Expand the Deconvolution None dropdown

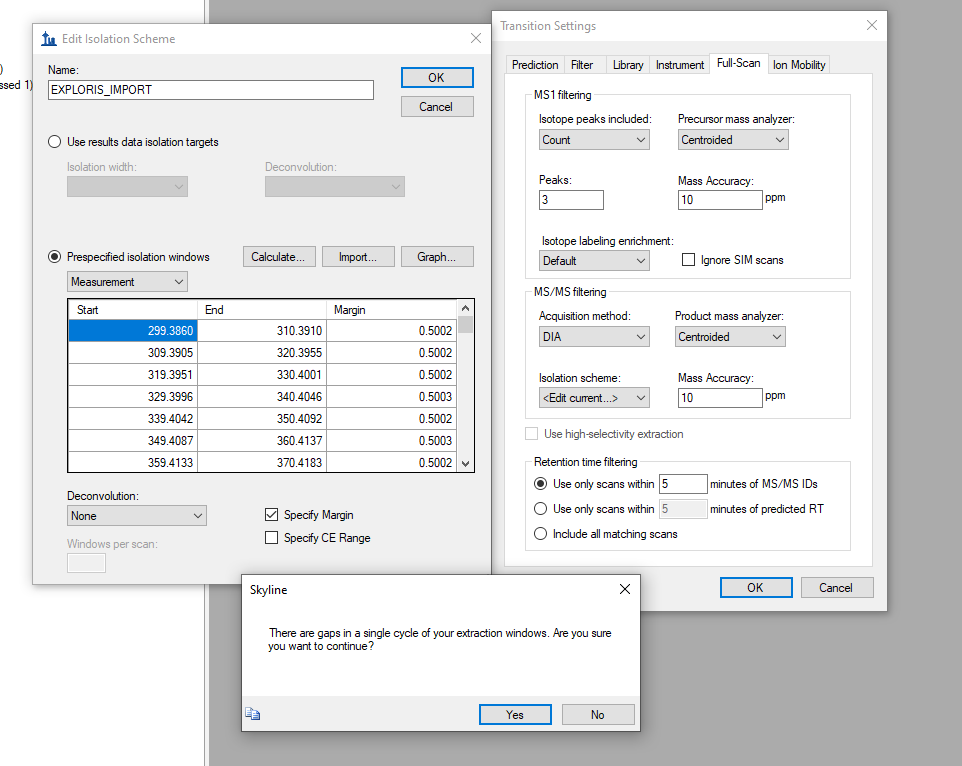click(136, 516)
